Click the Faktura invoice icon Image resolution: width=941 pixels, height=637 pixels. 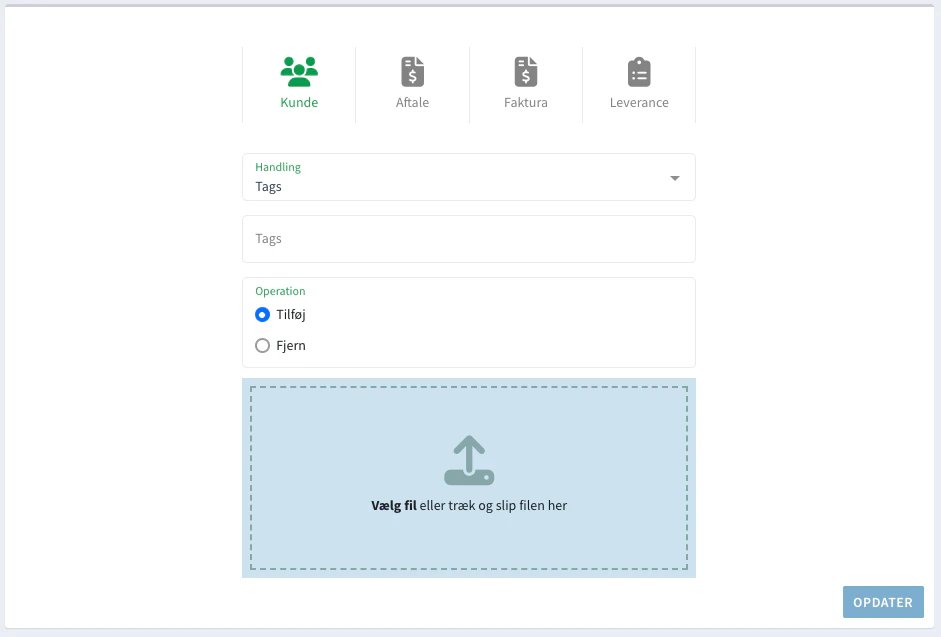526,71
